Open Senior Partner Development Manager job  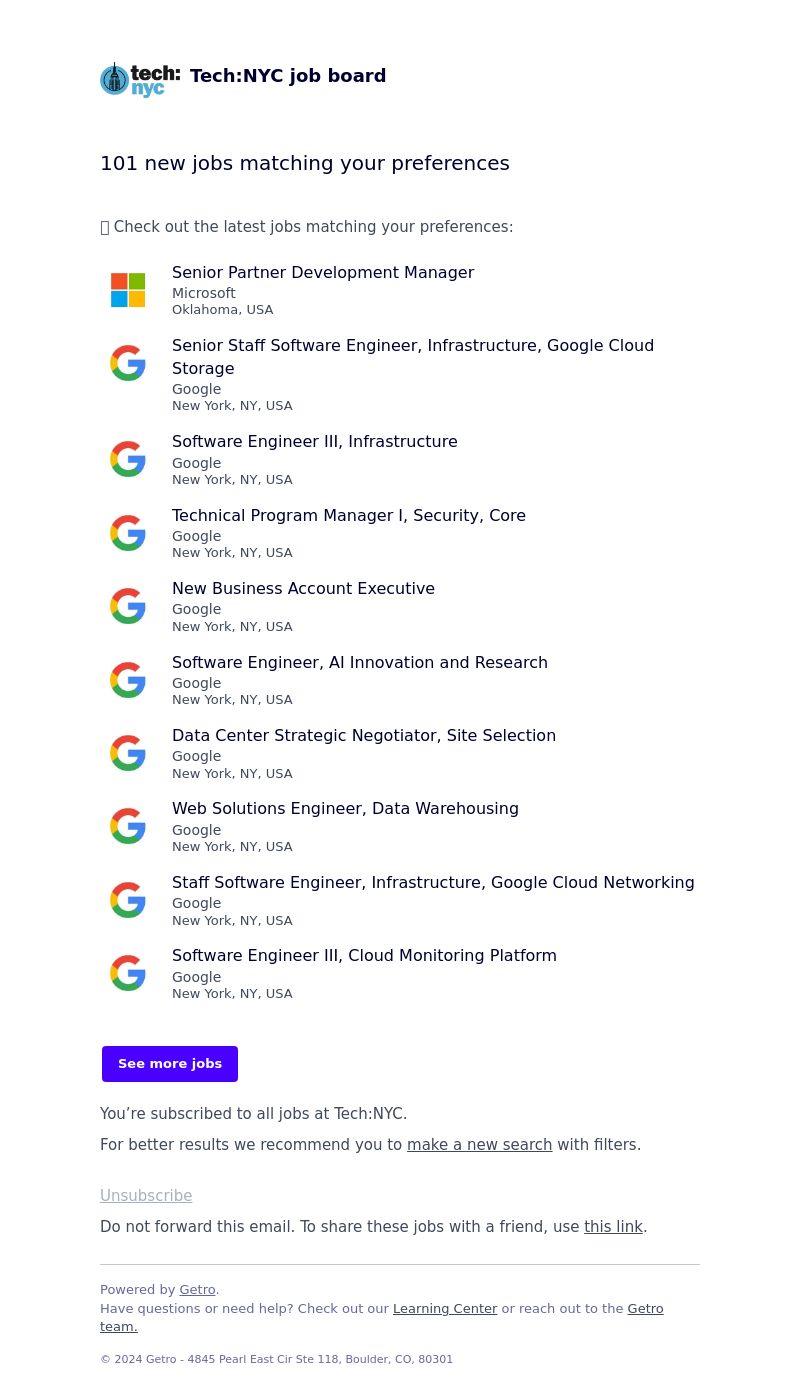click(x=323, y=273)
